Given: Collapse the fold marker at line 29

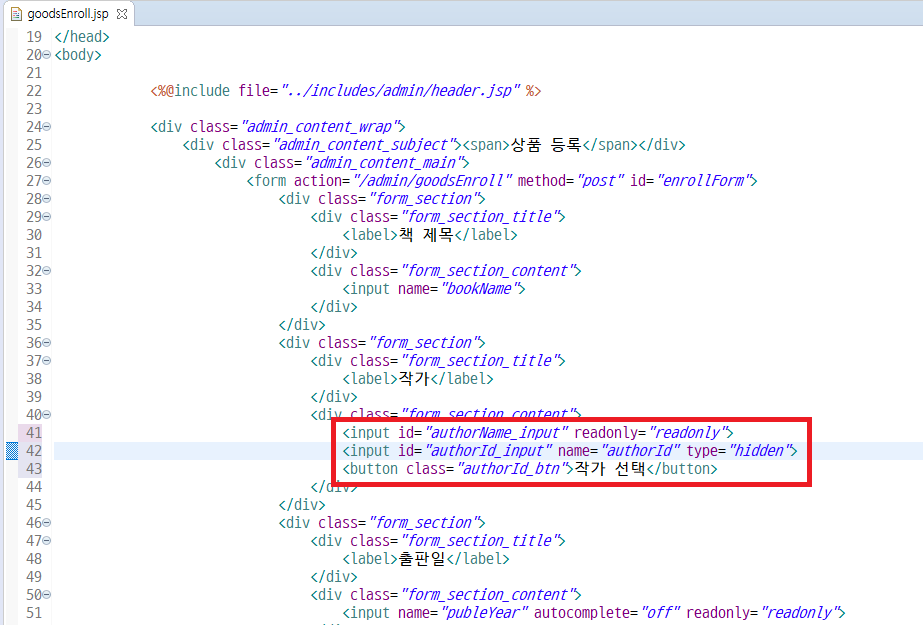Looking at the screenshot, I should pyautogui.click(x=47, y=217).
